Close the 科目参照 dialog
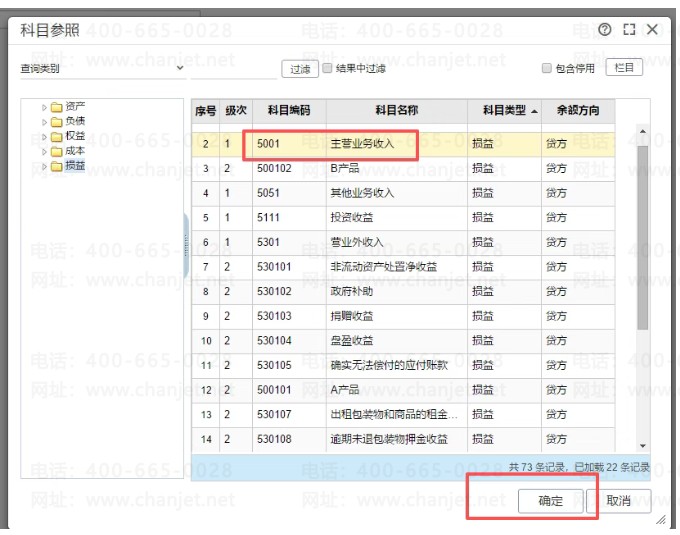This screenshot has width=680, height=535. [x=652, y=29]
